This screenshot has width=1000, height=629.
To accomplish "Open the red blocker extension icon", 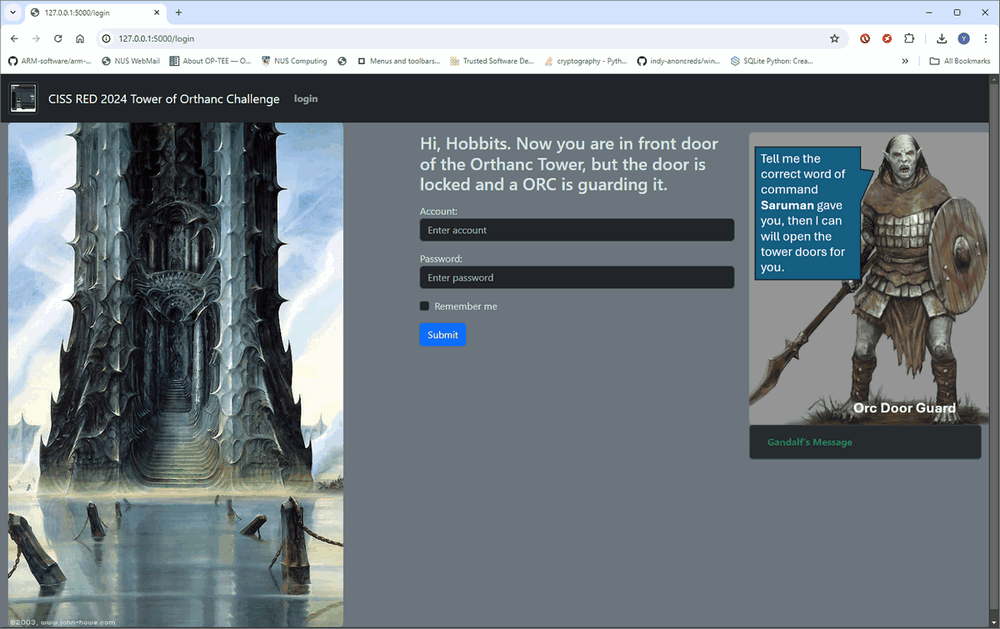I will pyautogui.click(x=865, y=39).
